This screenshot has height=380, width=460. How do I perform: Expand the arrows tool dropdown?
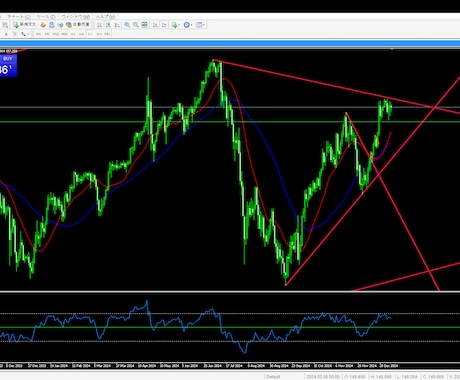pyautogui.click(x=28, y=34)
